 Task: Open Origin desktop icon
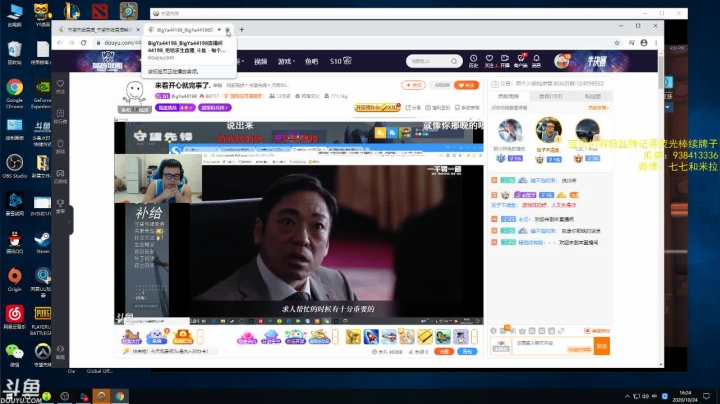click(15, 280)
